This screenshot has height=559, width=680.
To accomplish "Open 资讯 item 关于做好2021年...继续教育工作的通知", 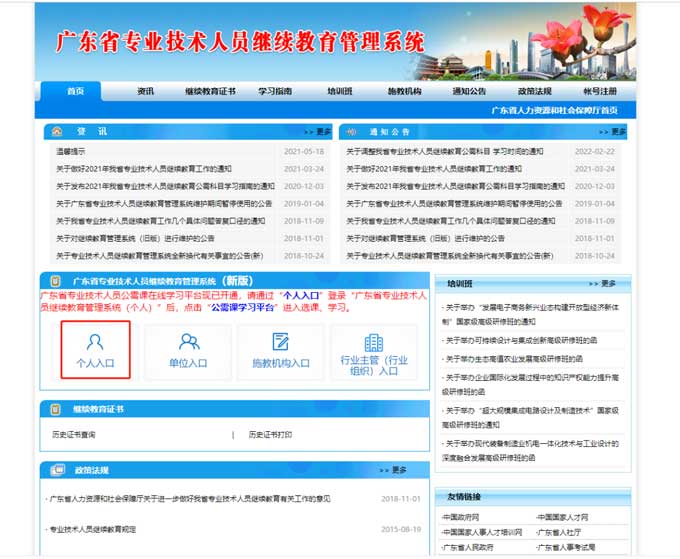I will 144,169.
